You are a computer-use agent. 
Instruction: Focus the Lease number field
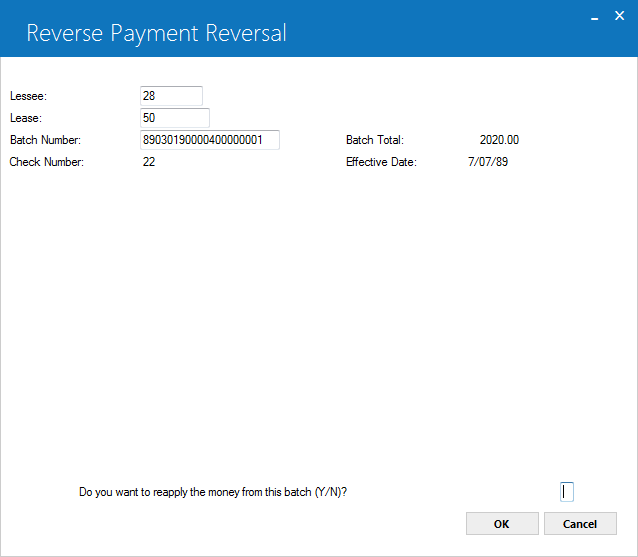coord(175,118)
